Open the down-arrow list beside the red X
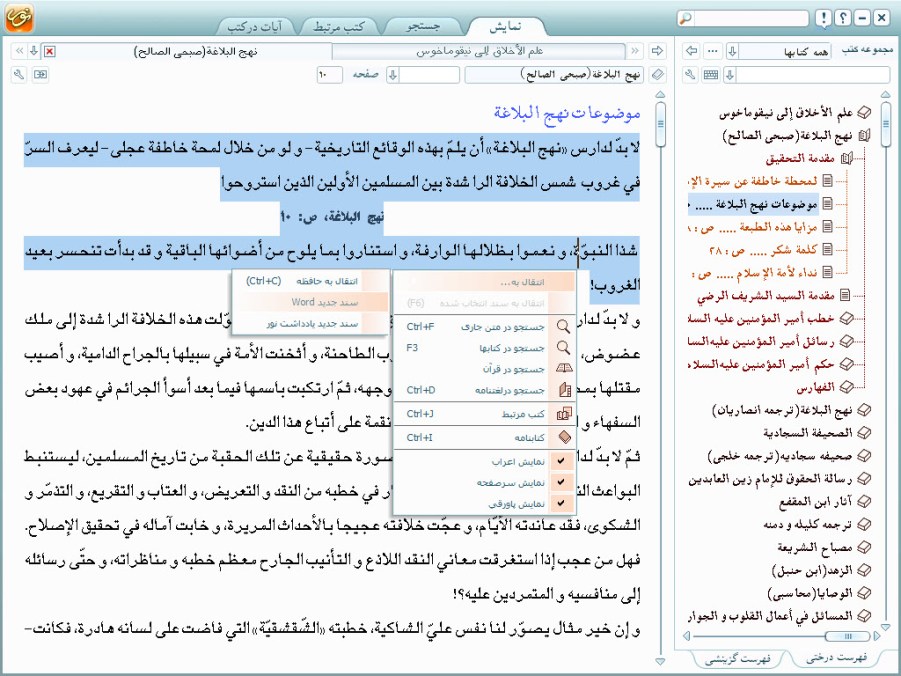The width and height of the screenshot is (901, 676). (x=34, y=51)
